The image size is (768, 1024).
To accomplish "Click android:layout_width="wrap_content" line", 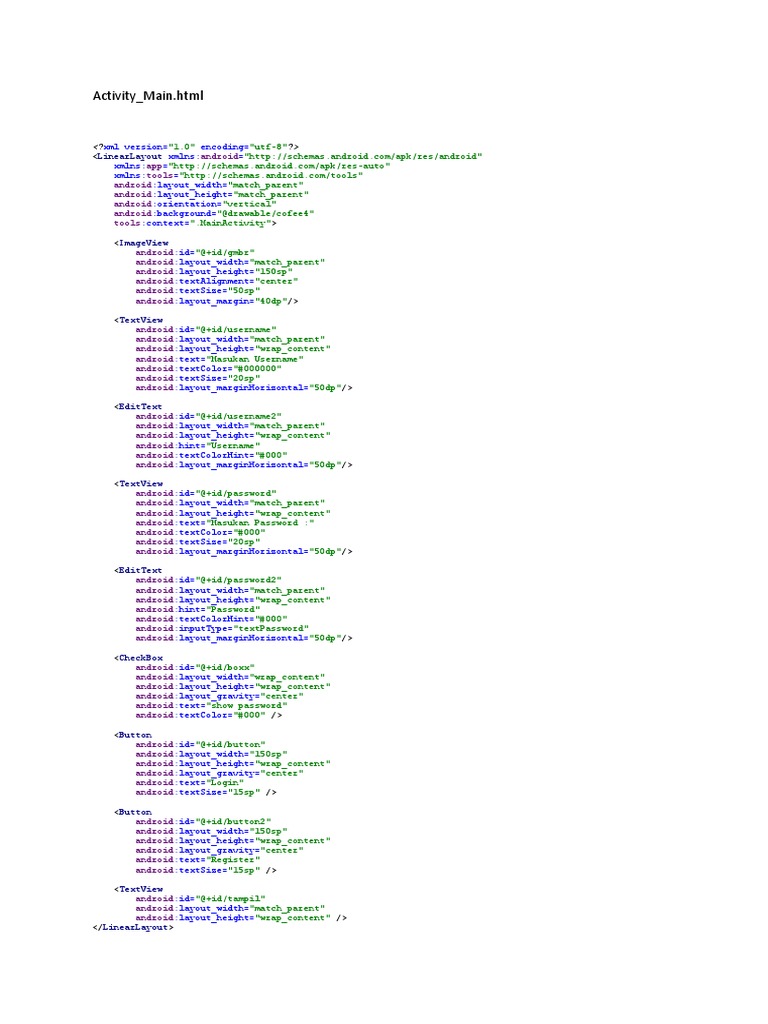I will pos(230,677).
